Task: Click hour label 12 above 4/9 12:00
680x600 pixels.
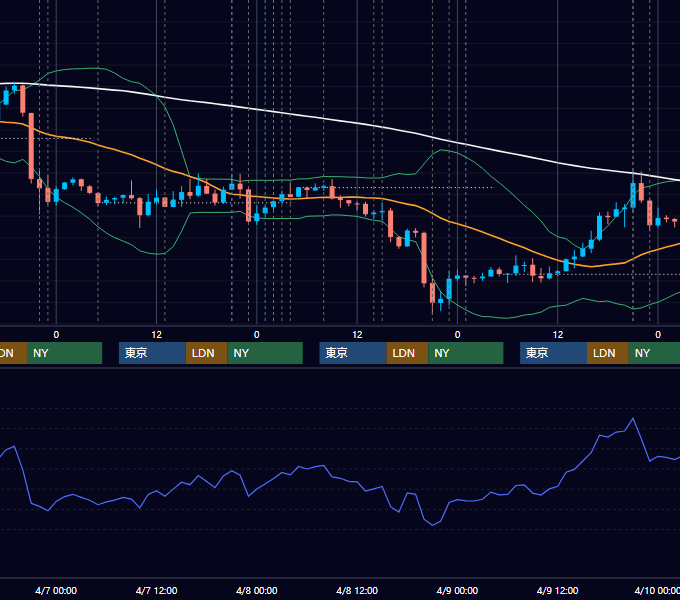Action: coord(558,335)
